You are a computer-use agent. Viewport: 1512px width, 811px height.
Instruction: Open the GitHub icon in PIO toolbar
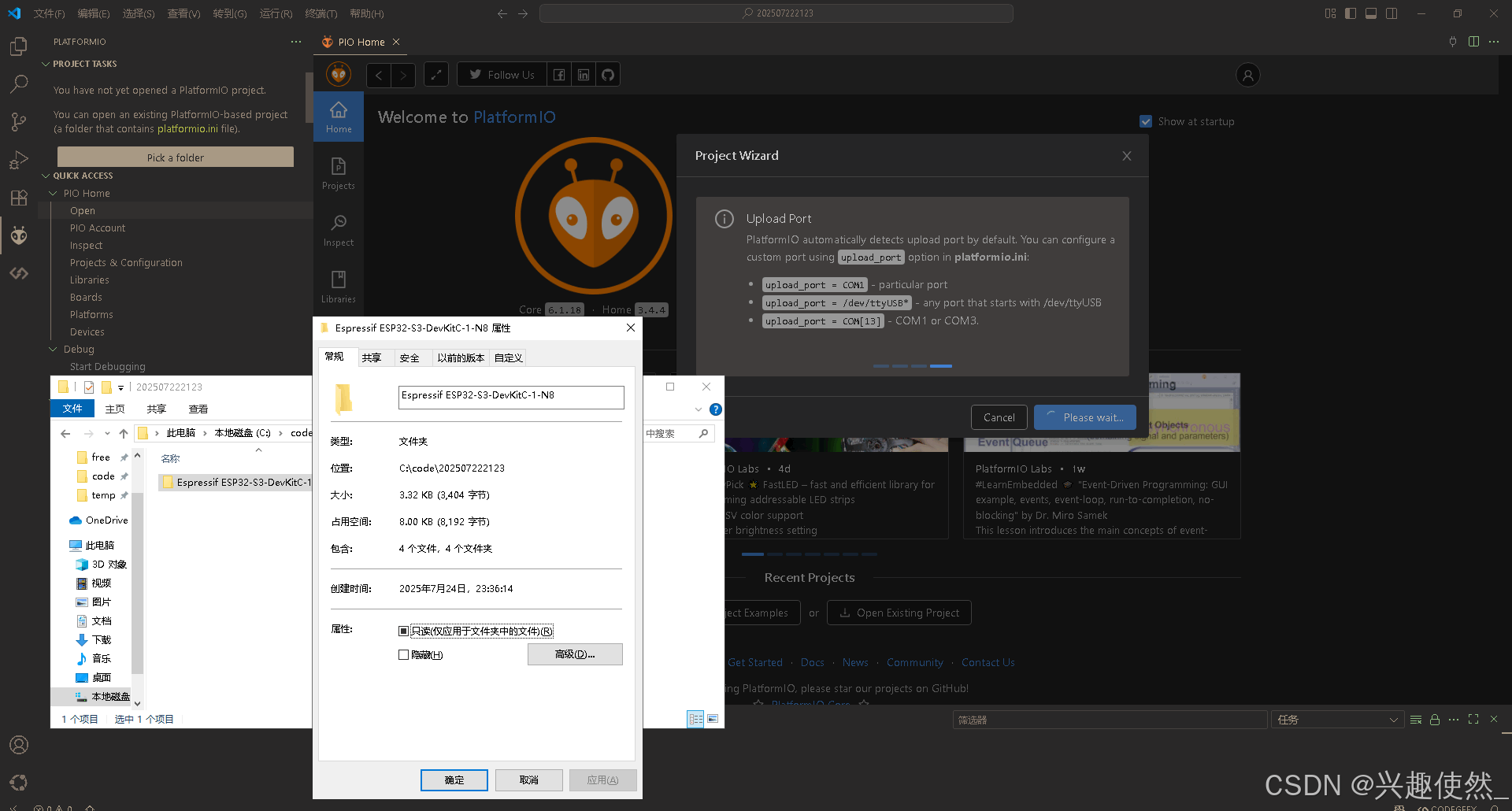608,75
